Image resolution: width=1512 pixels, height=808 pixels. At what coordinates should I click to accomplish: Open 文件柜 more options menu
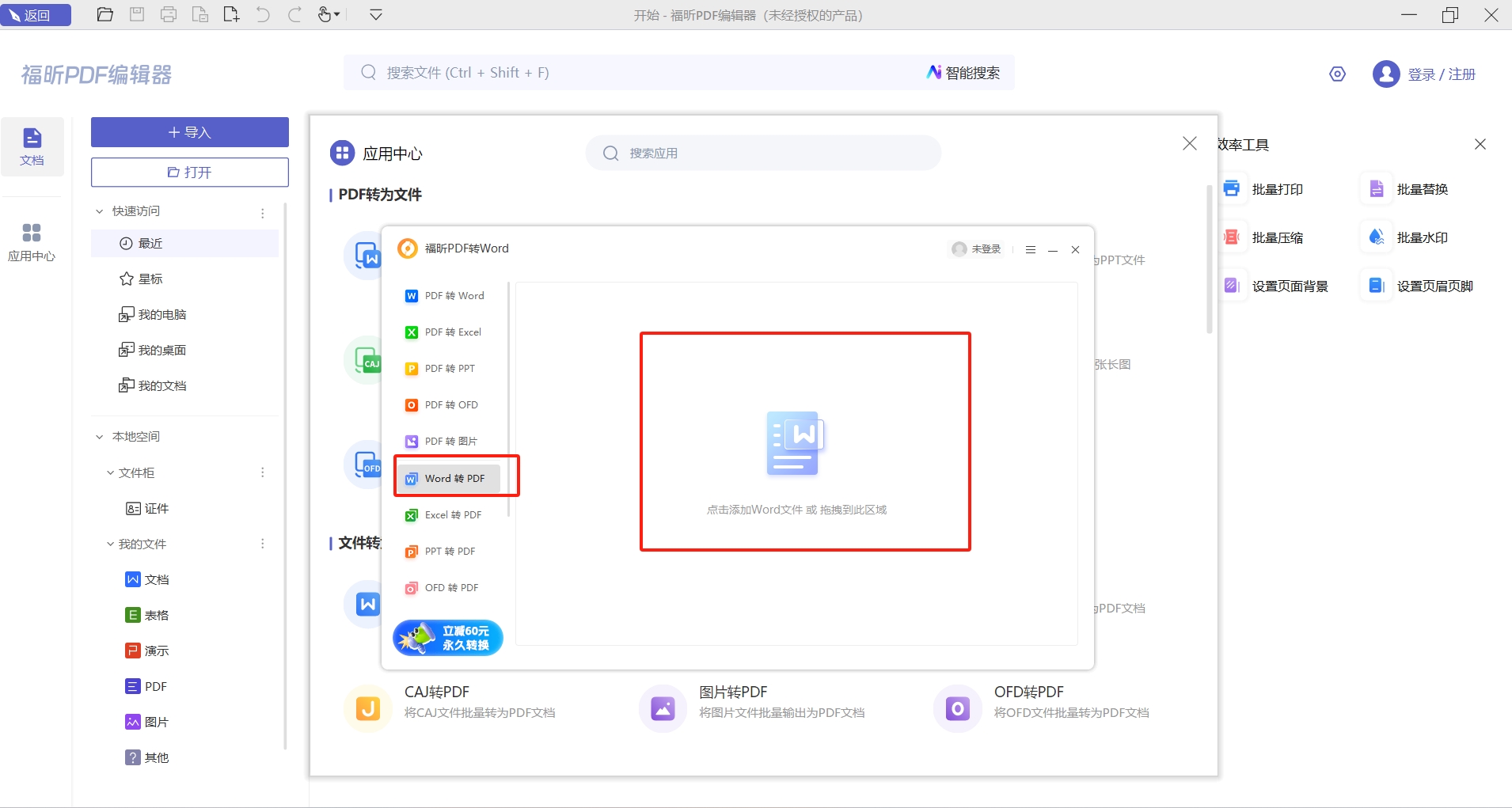pos(263,472)
